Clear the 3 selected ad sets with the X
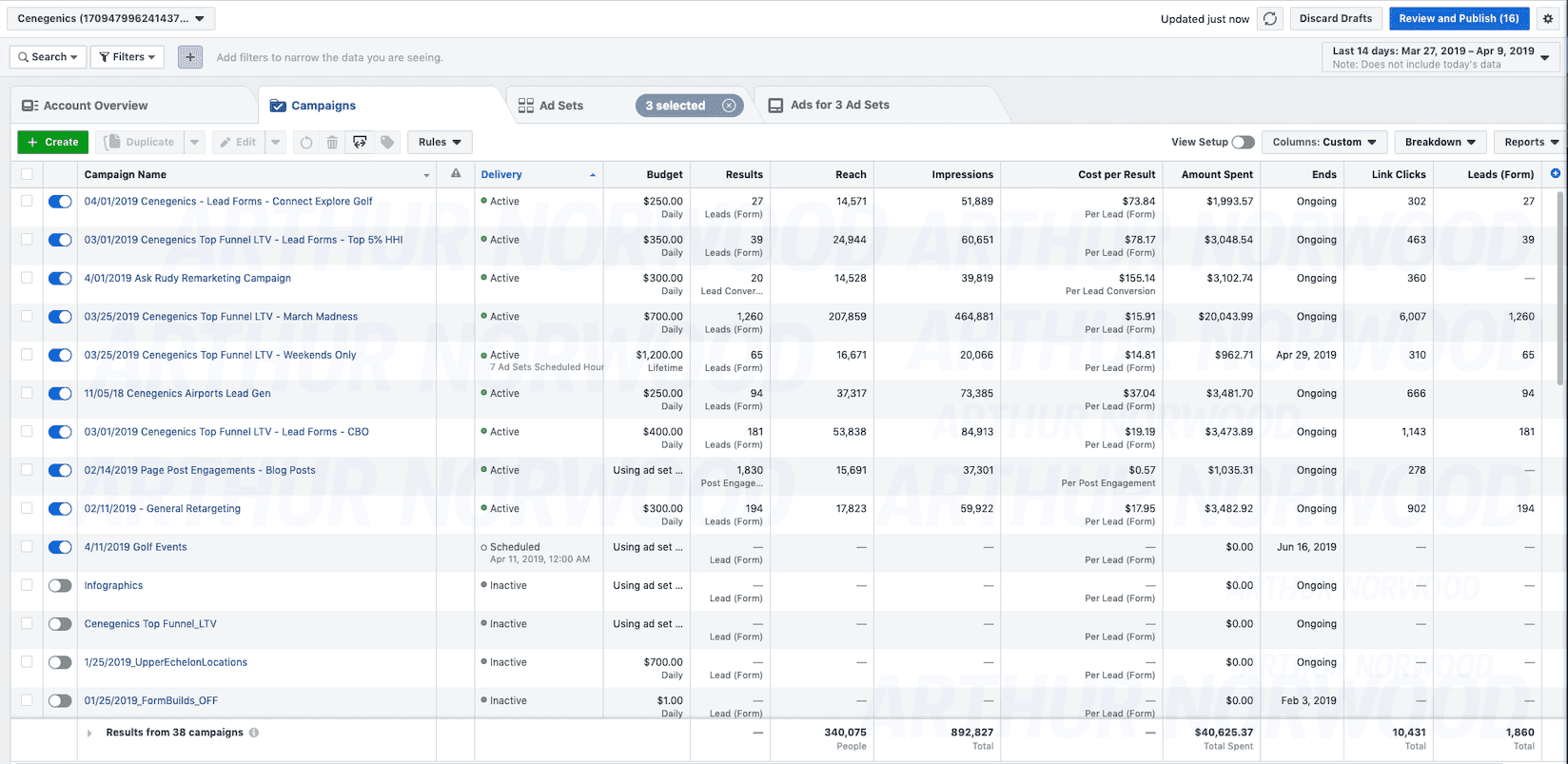 (x=729, y=106)
